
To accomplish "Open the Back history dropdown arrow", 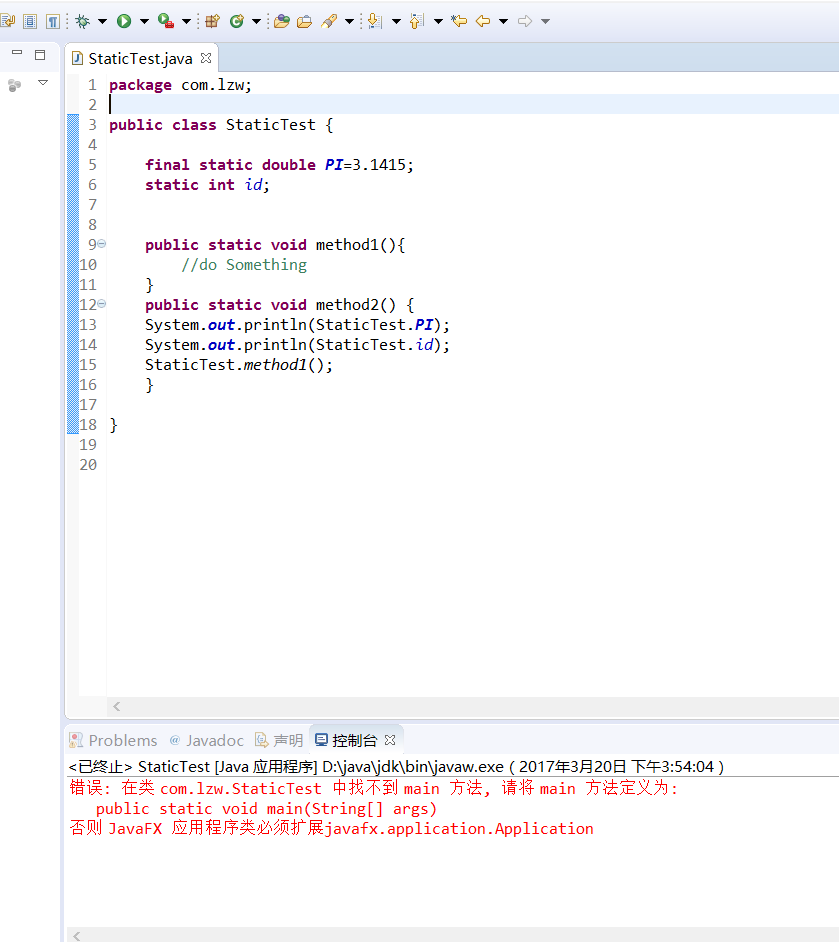I will pos(503,21).
